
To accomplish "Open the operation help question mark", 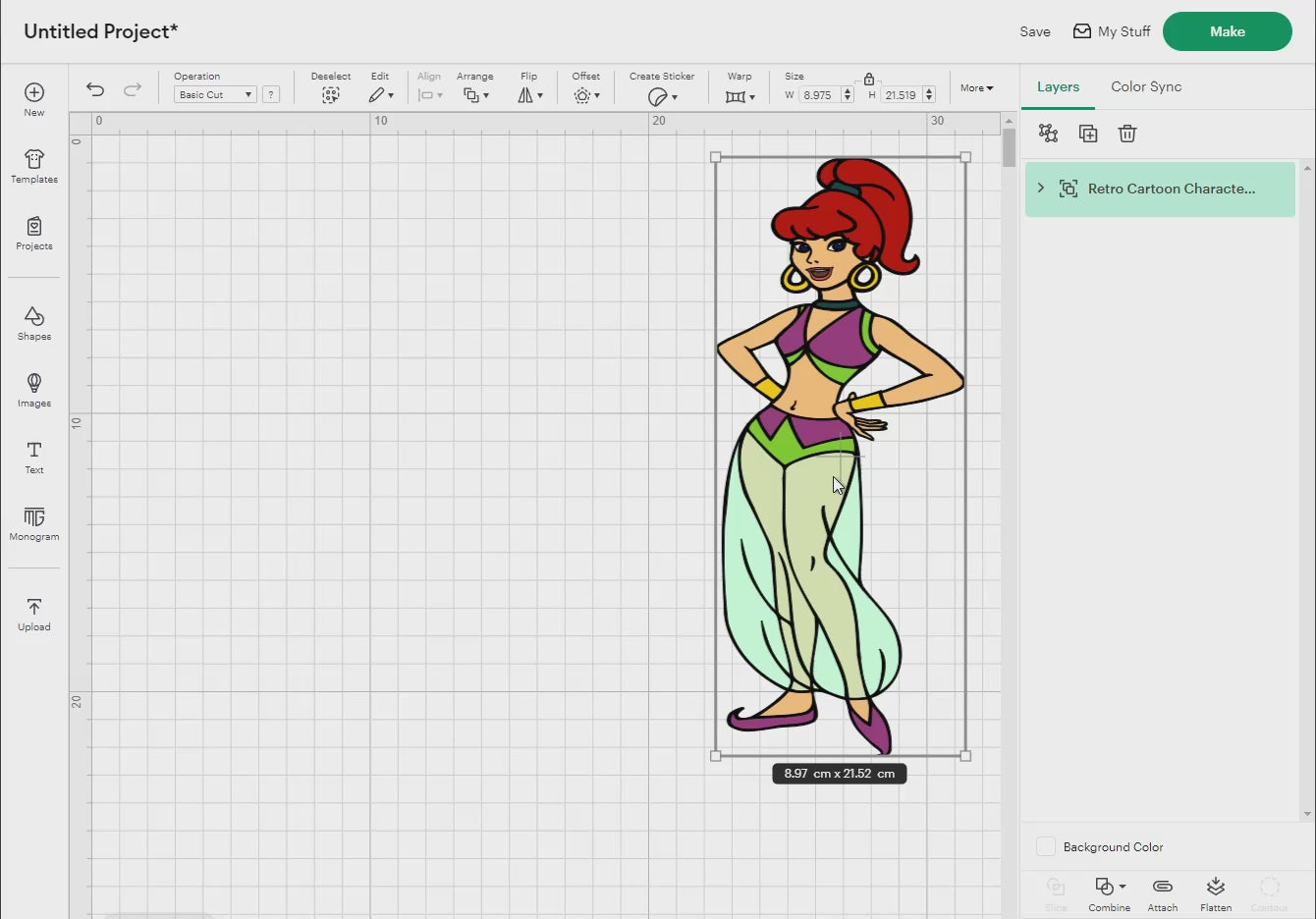I will pyautogui.click(x=271, y=94).
